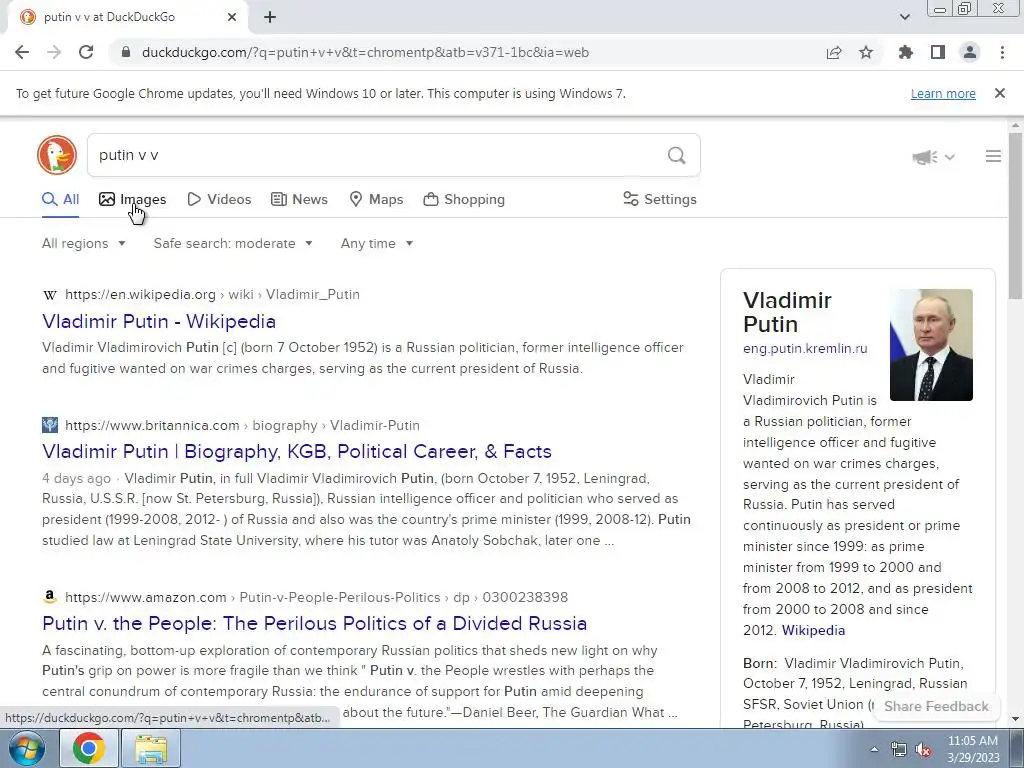Bookmark this page with the star
Viewport: 1024px width, 768px height.
tap(866, 52)
